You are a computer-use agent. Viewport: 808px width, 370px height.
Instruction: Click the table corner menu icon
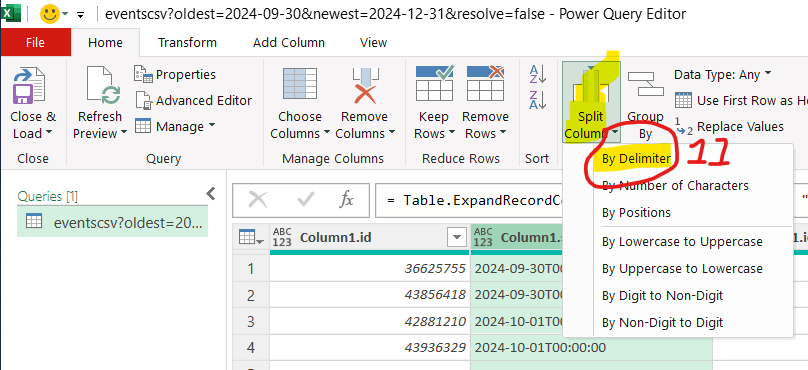pos(251,238)
